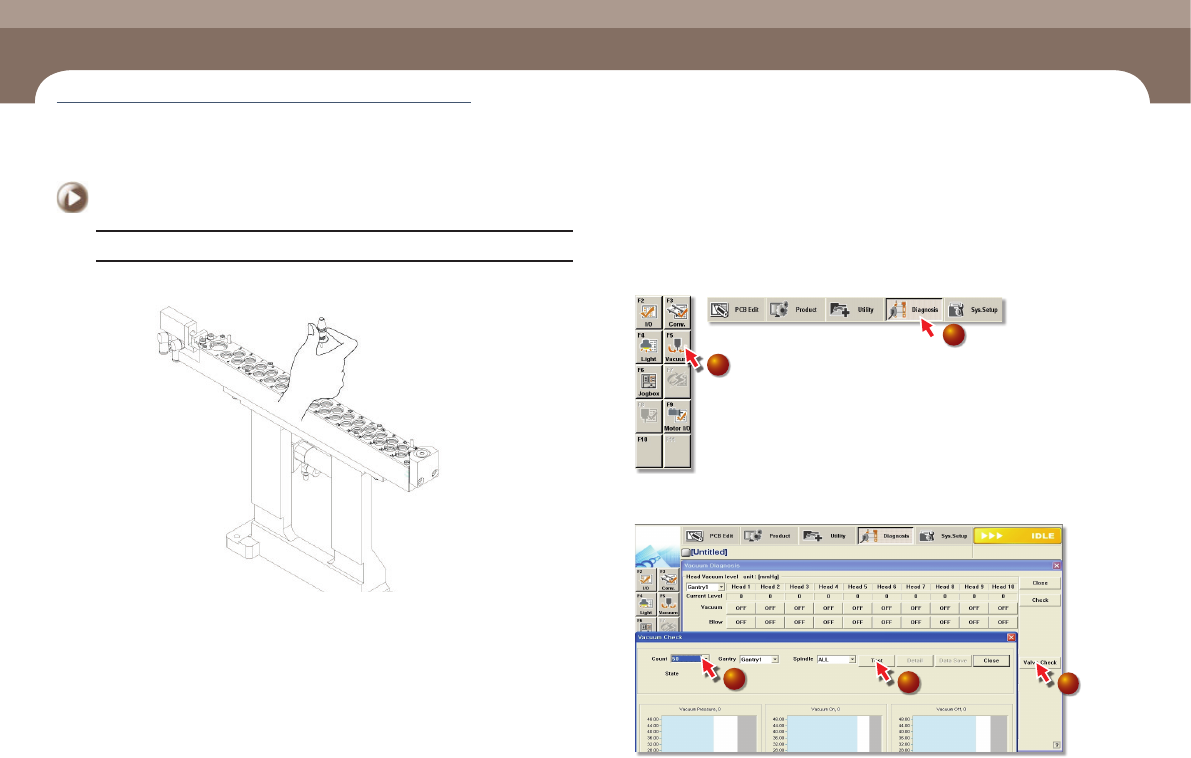The width and height of the screenshot is (1191, 758).
Task: Click F4 Light button inside full window screenshot
Action: [646, 605]
